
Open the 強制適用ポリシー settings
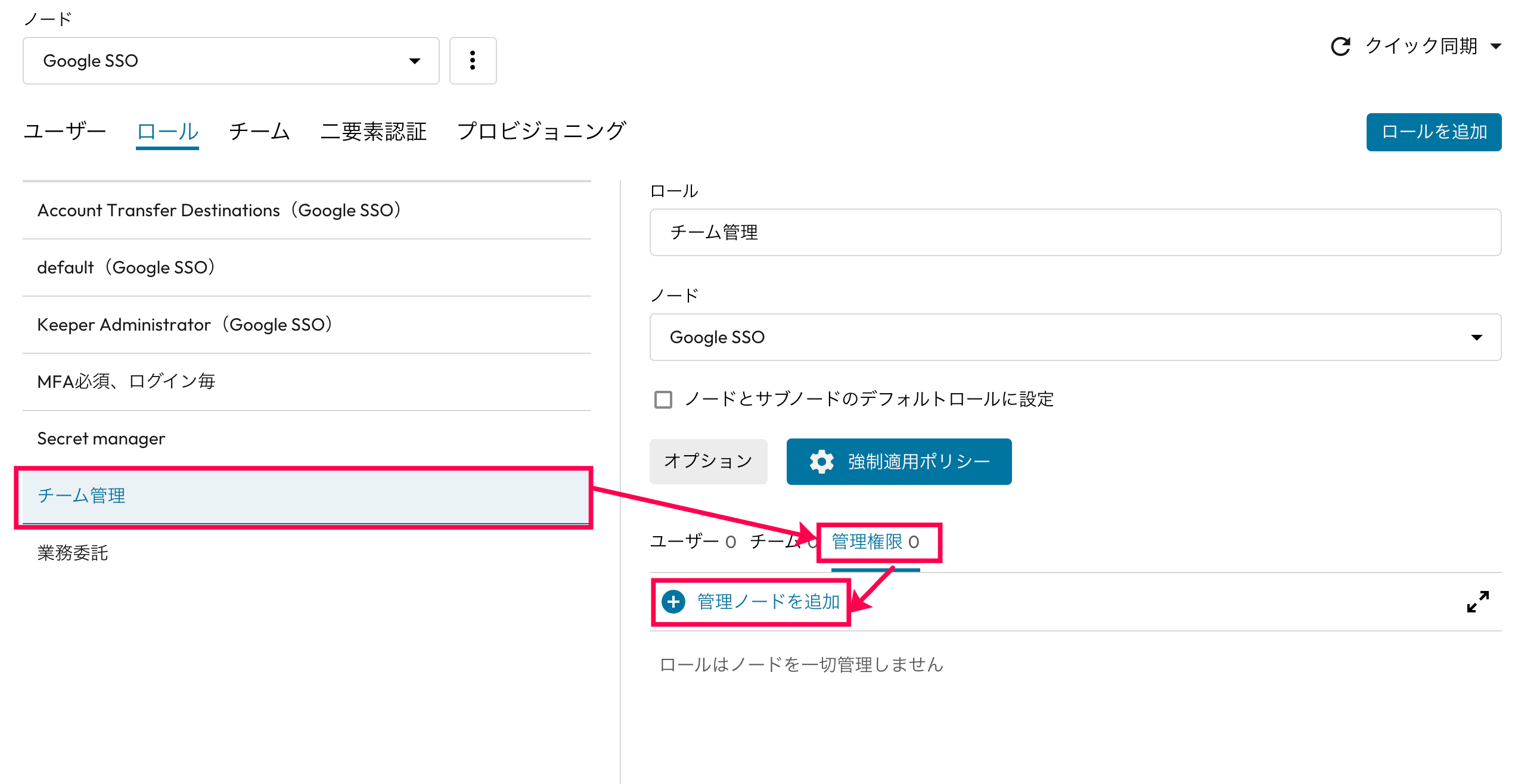(x=899, y=462)
